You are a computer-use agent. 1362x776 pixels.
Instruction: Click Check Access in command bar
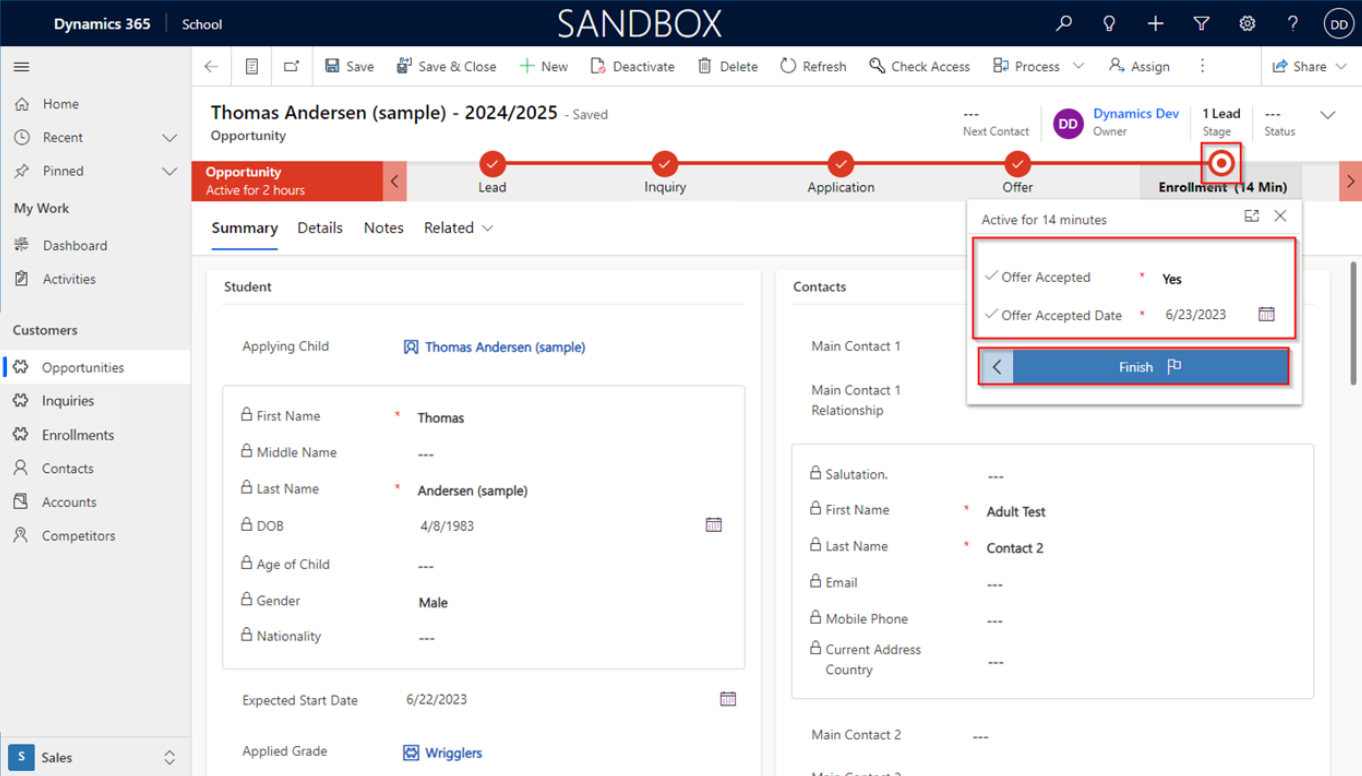pyautogui.click(x=919, y=66)
